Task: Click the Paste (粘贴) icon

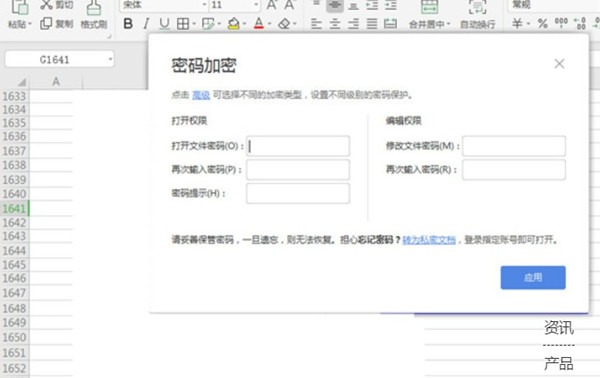Action: [20, 8]
